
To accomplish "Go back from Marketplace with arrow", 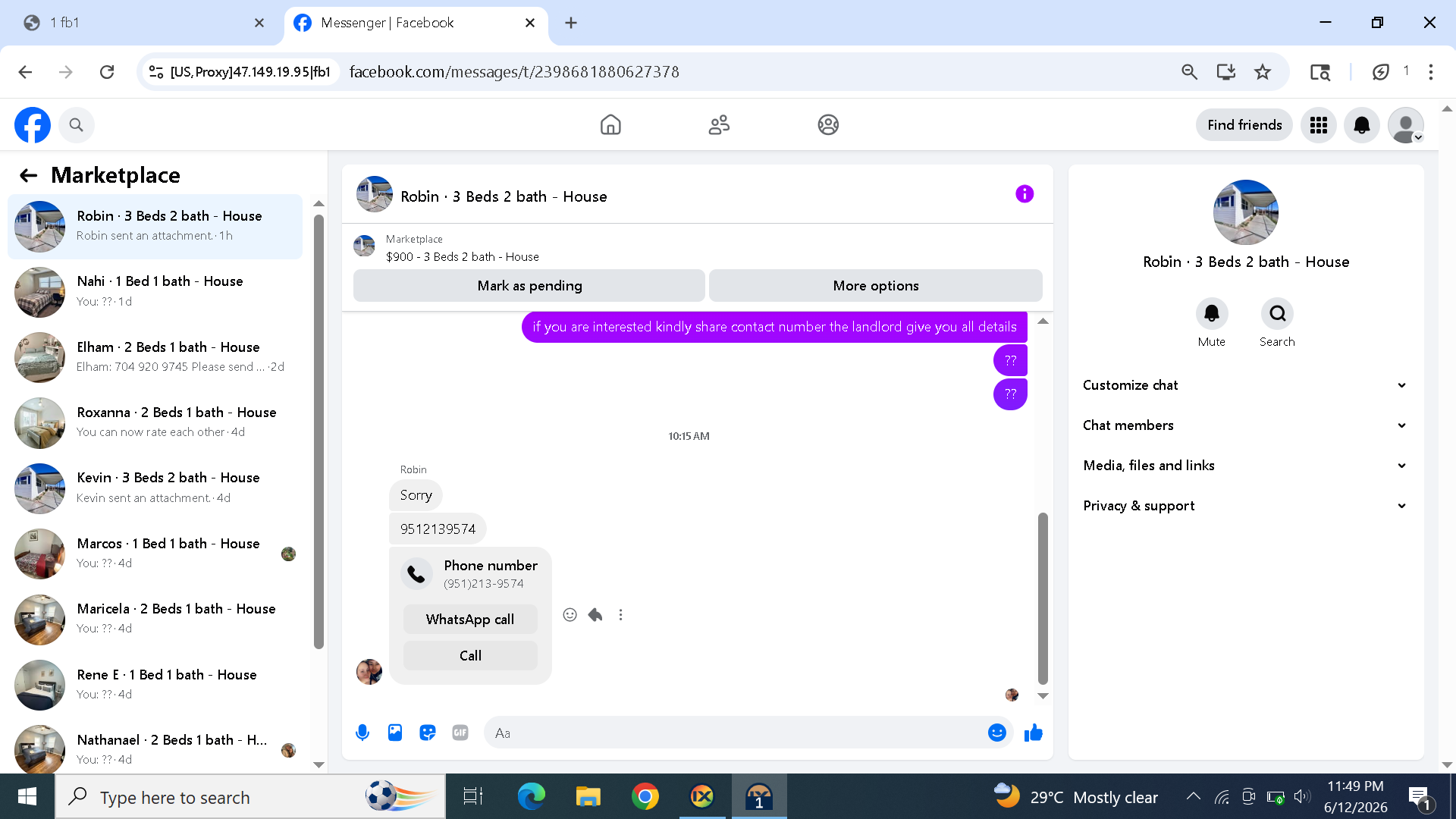I will [29, 176].
